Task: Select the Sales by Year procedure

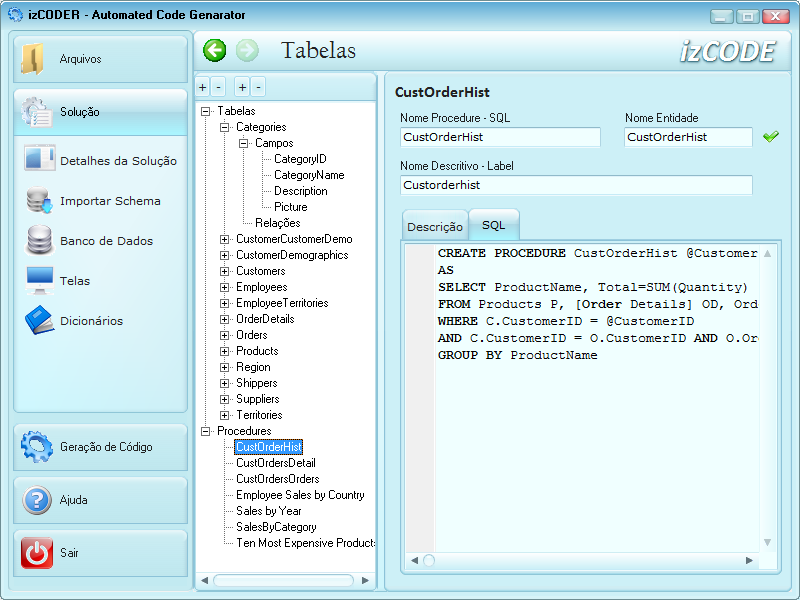Action: click(268, 511)
